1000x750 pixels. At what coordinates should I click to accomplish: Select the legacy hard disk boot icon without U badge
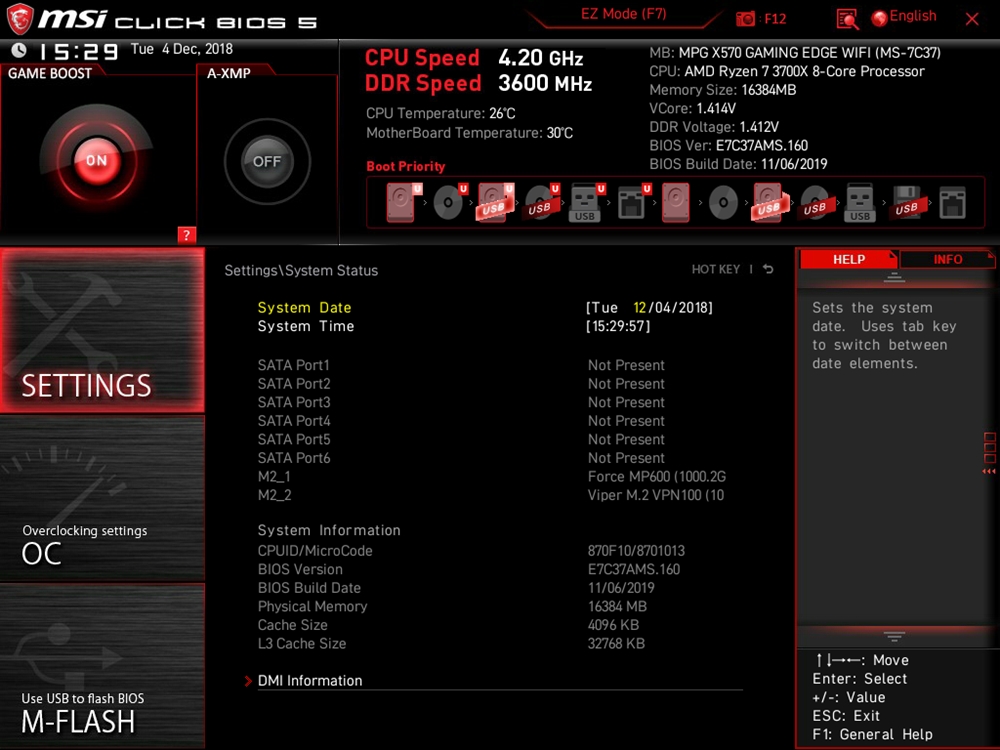[x=675, y=202]
